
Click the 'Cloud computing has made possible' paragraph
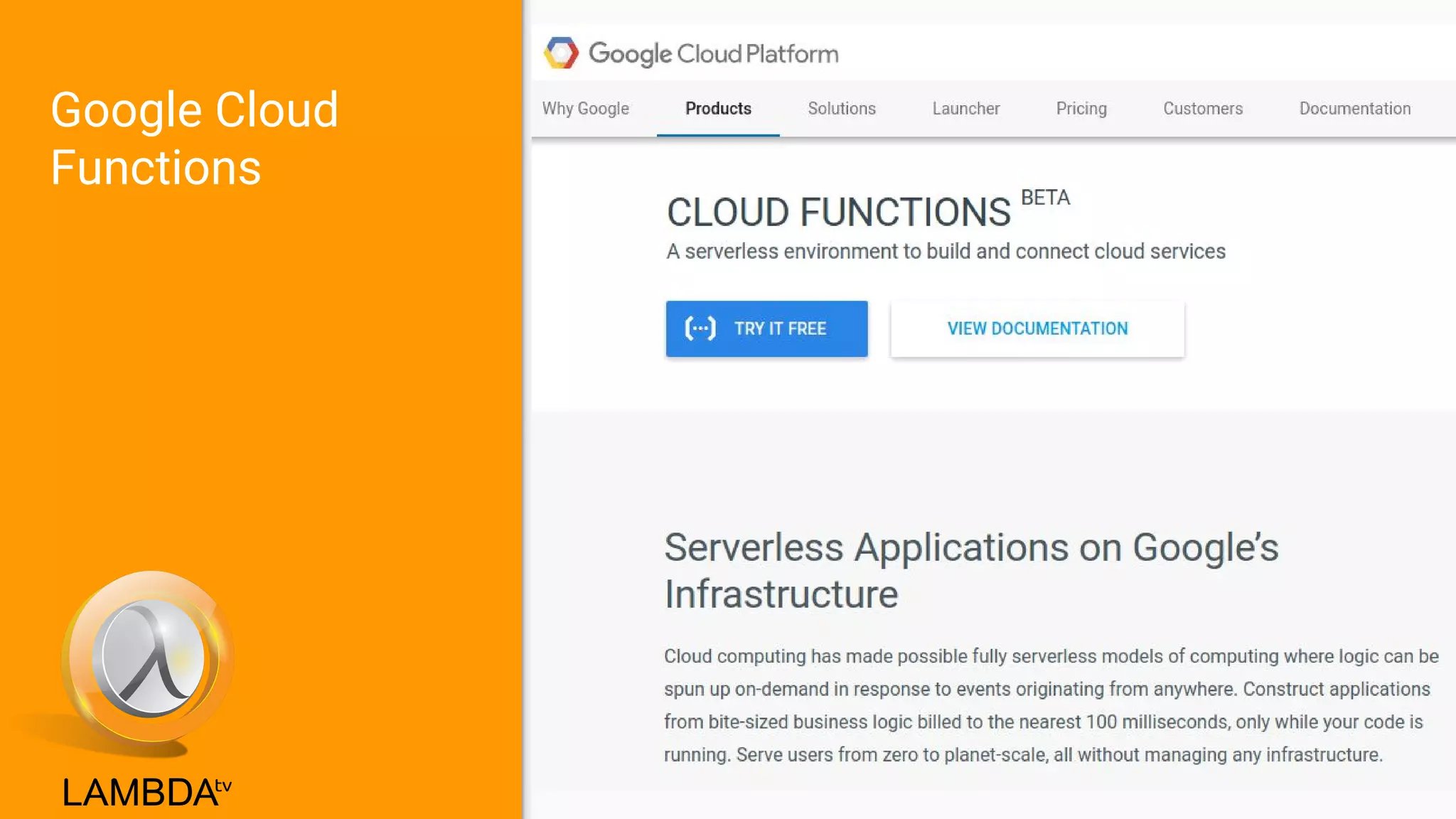1051,705
